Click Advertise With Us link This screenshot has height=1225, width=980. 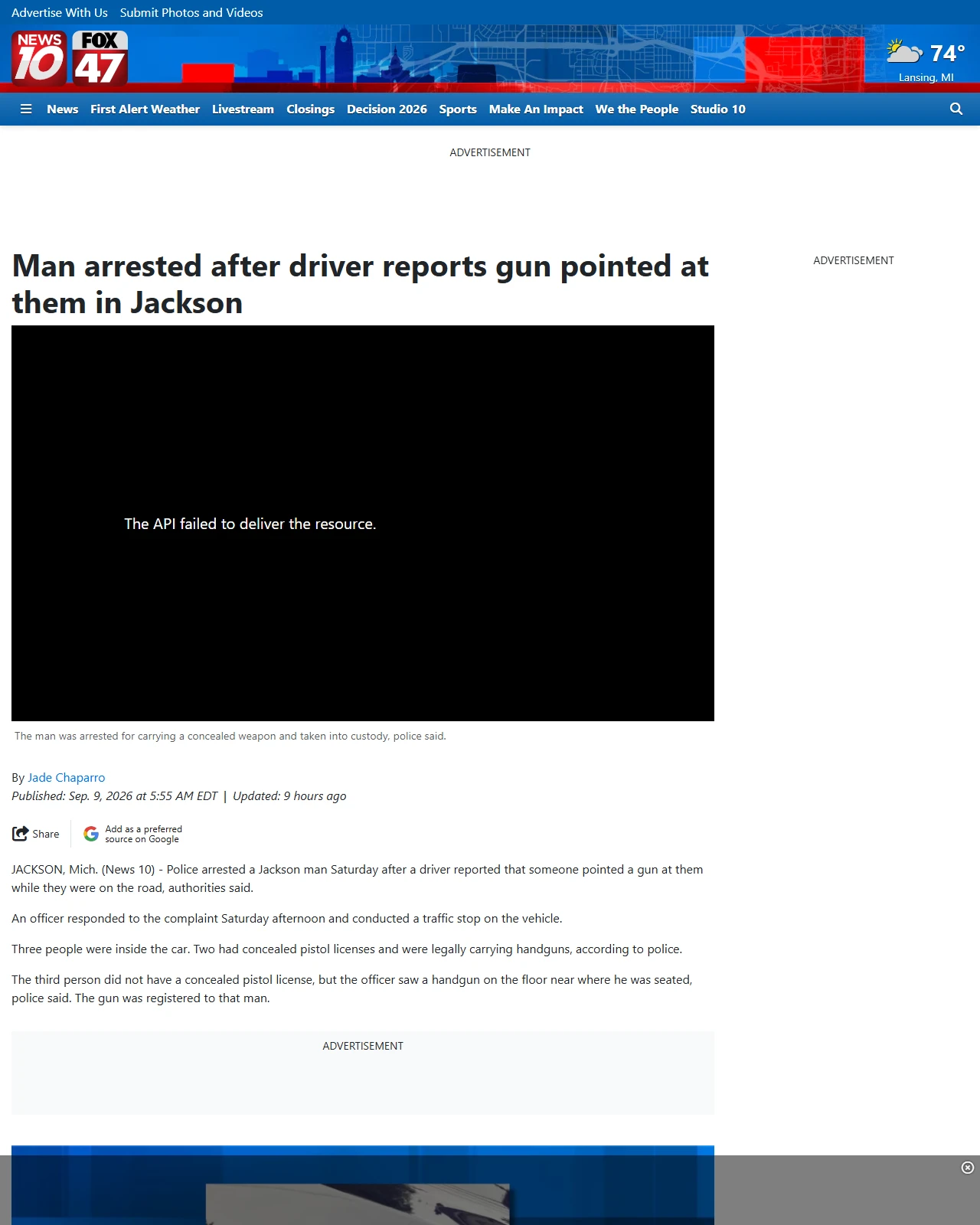coord(60,12)
